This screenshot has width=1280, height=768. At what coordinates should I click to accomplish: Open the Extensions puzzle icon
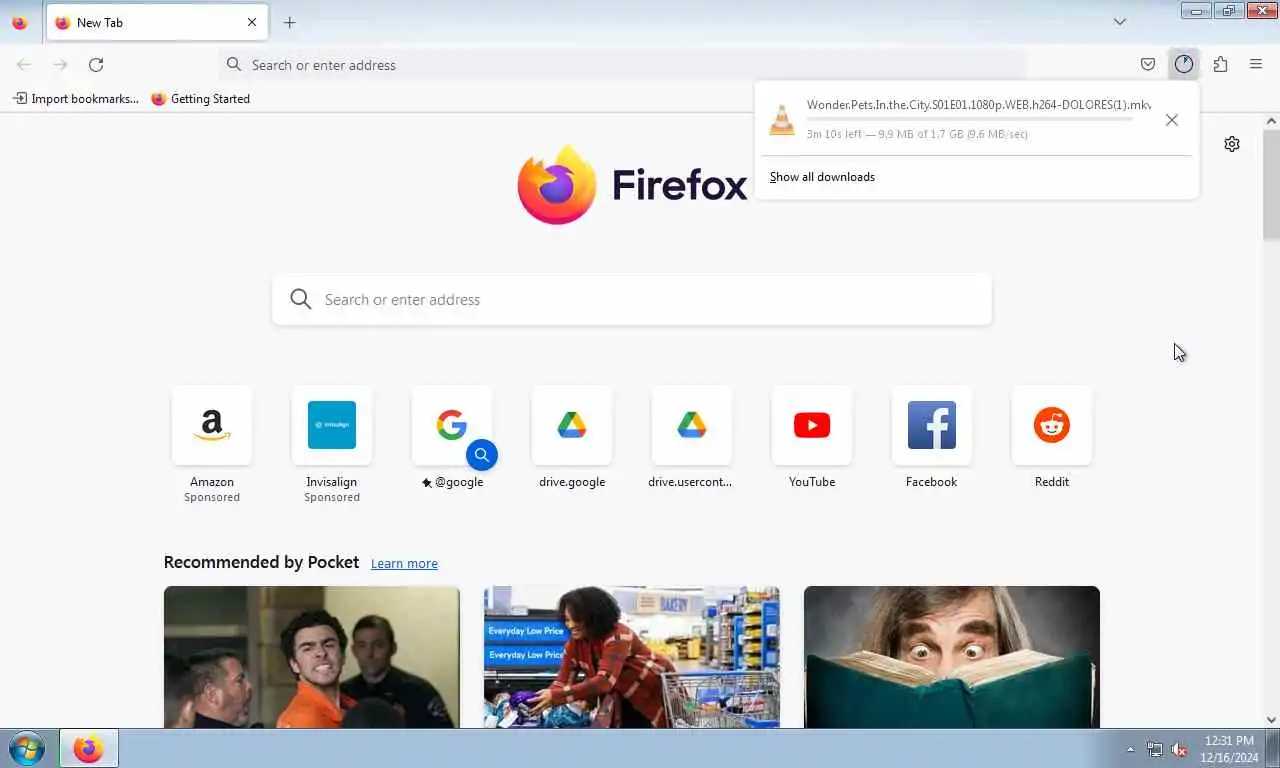tap(1220, 65)
